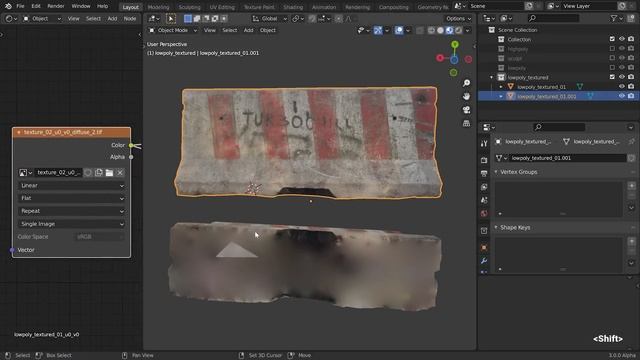
Task: Open the Tool properties tab
Action: [484, 143]
